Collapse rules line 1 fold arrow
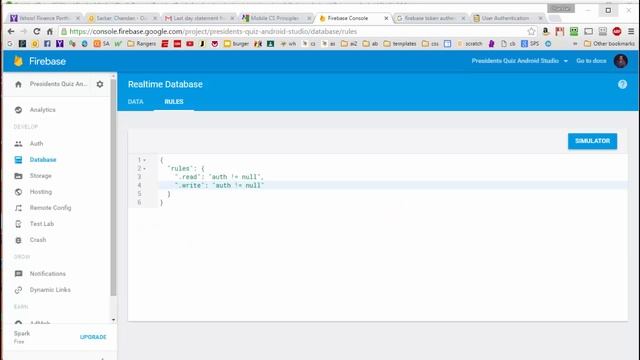640x360 pixels. tap(144, 160)
